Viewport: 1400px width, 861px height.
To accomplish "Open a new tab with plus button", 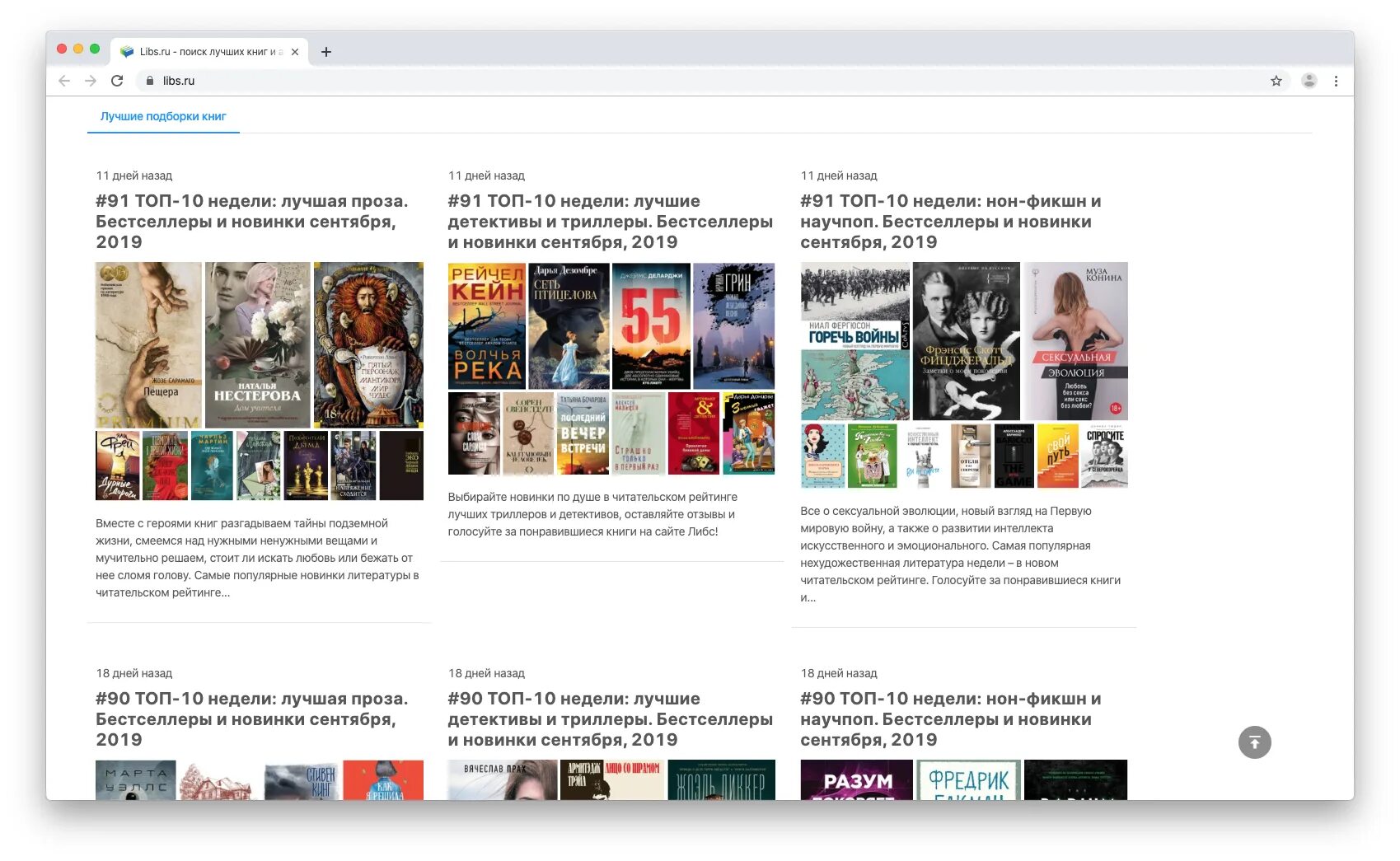I will (326, 52).
